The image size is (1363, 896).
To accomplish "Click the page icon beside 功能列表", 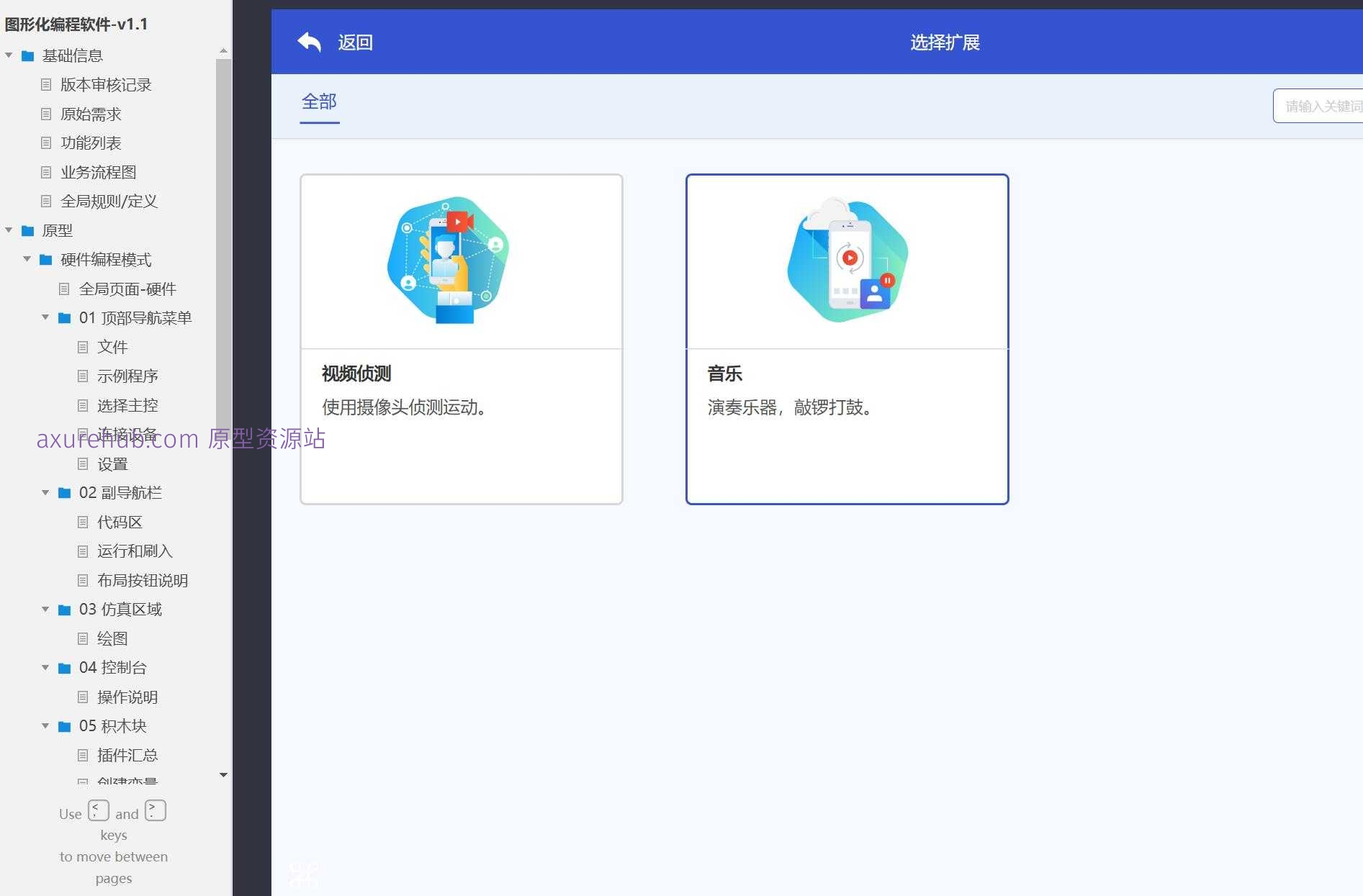I will pyautogui.click(x=46, y=142).
